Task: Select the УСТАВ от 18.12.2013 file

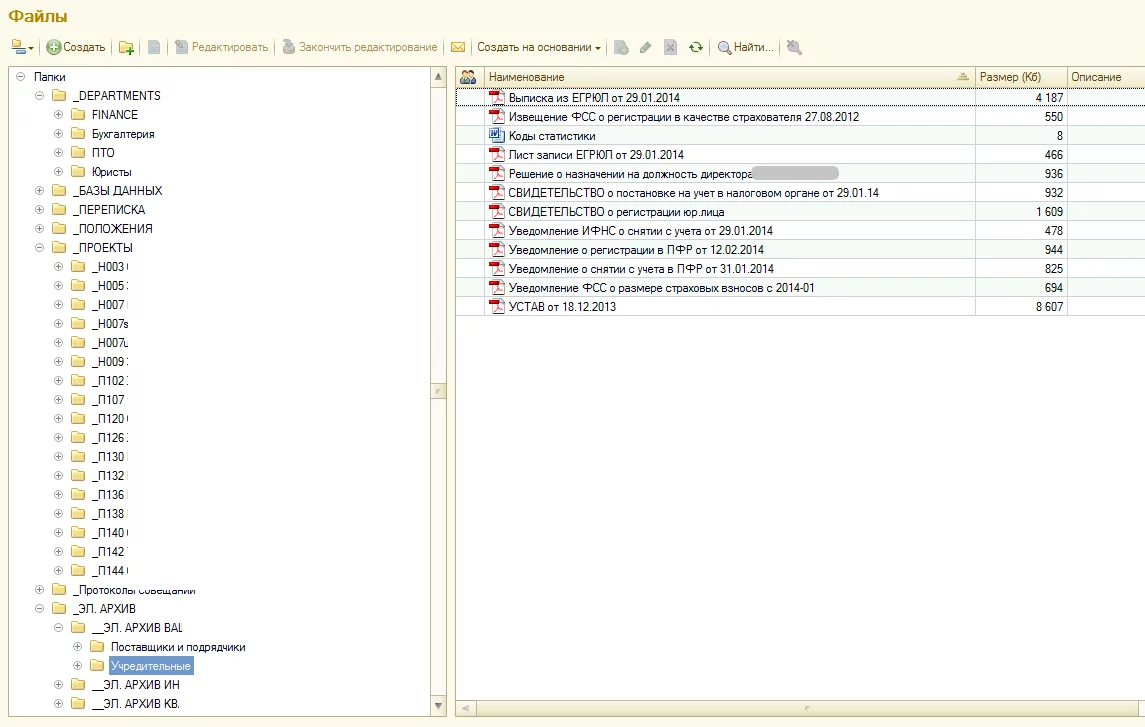Action: 561,307
